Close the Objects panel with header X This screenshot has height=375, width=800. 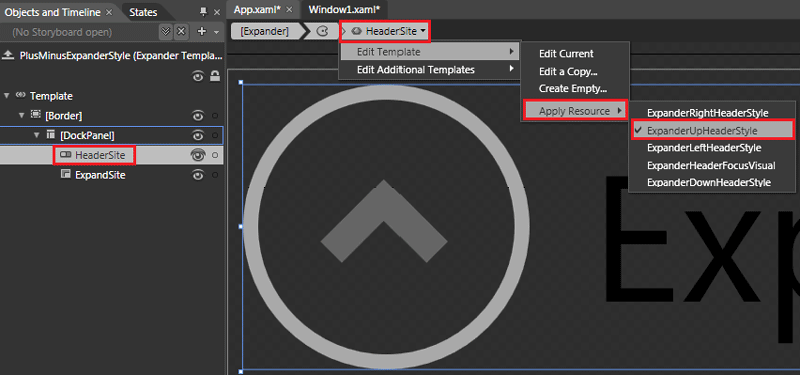click(x=217, y=12)
